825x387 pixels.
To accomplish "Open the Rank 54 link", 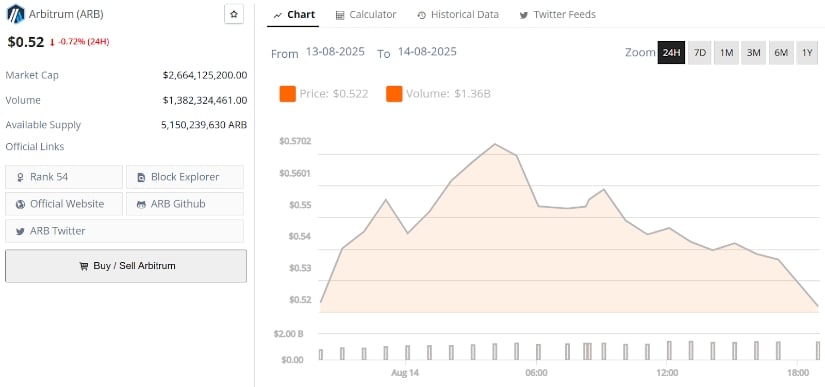I will pos(64,177).
